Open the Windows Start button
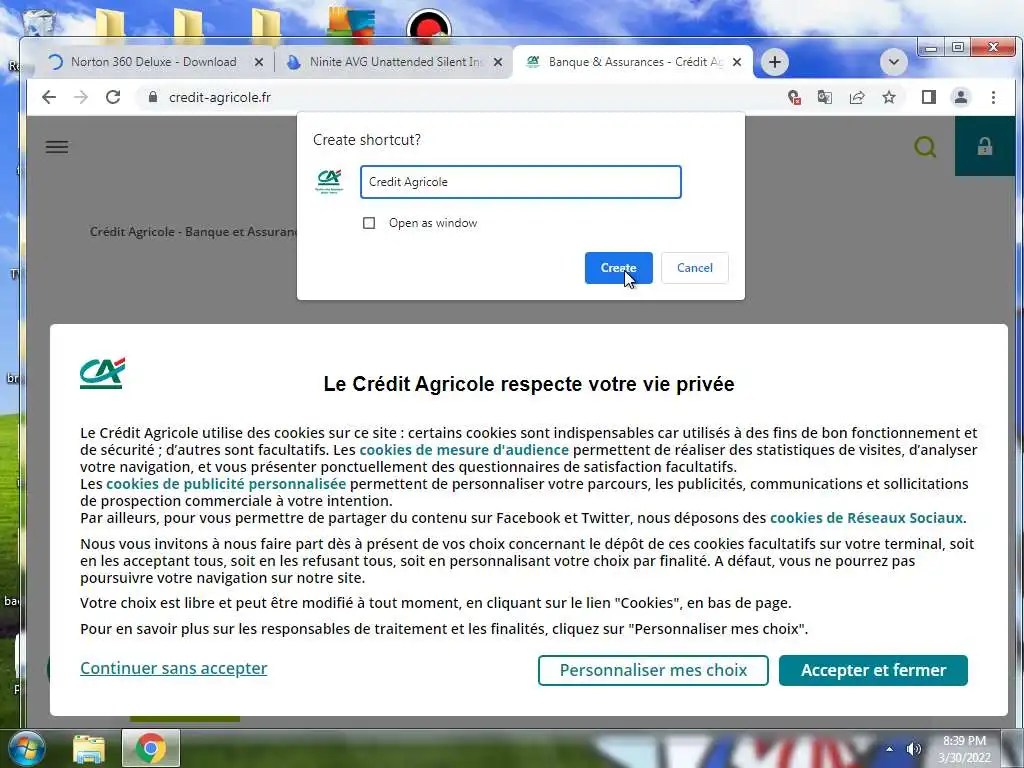 click(x=25, y=749)
